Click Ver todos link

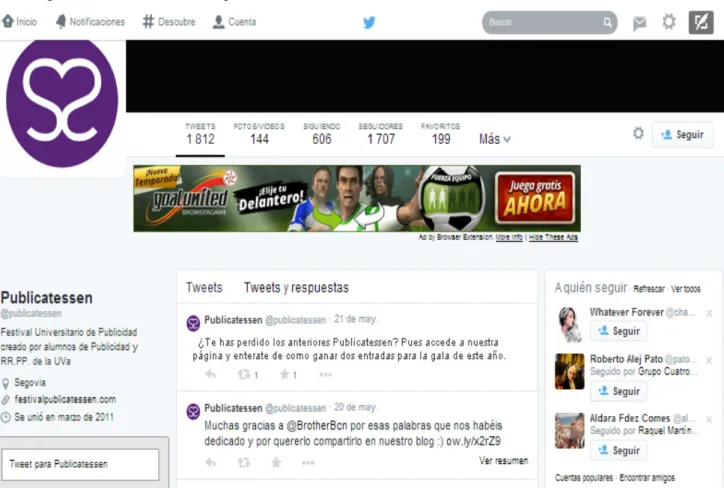pyautogui.click(x=686, y=289)
